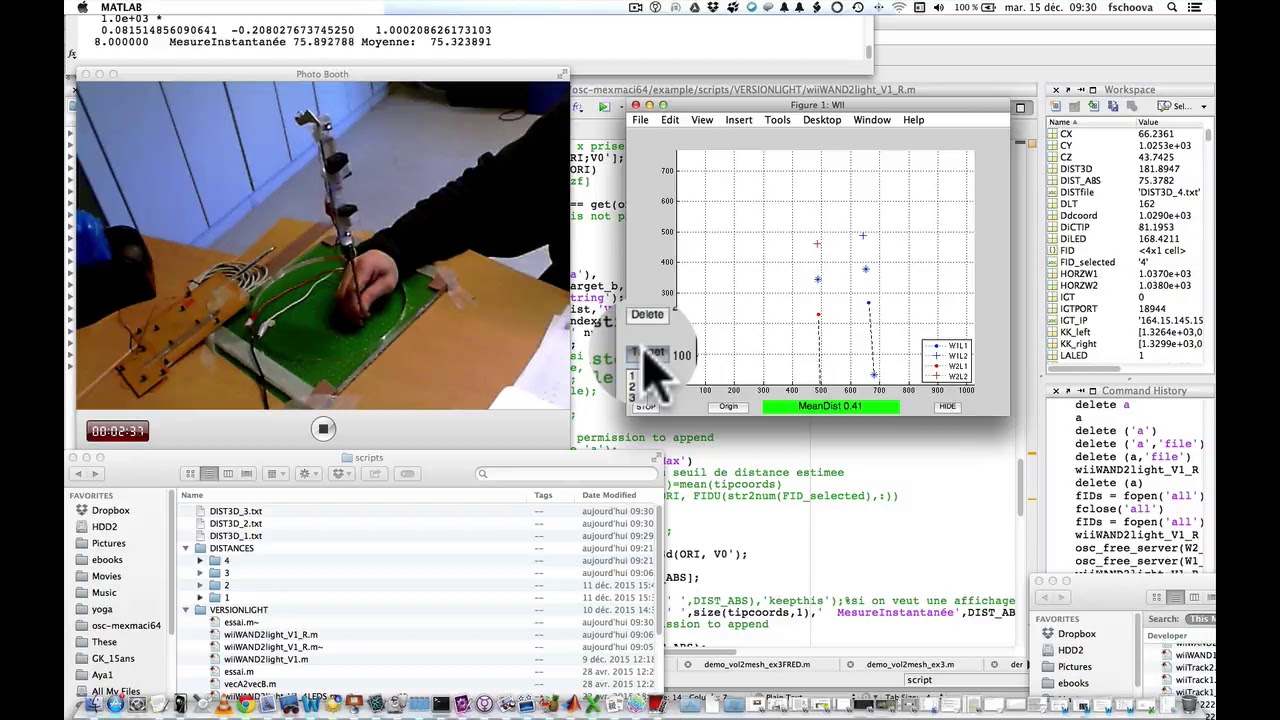
Task: Click the Workspace new variable icon
Action: 1058,106
